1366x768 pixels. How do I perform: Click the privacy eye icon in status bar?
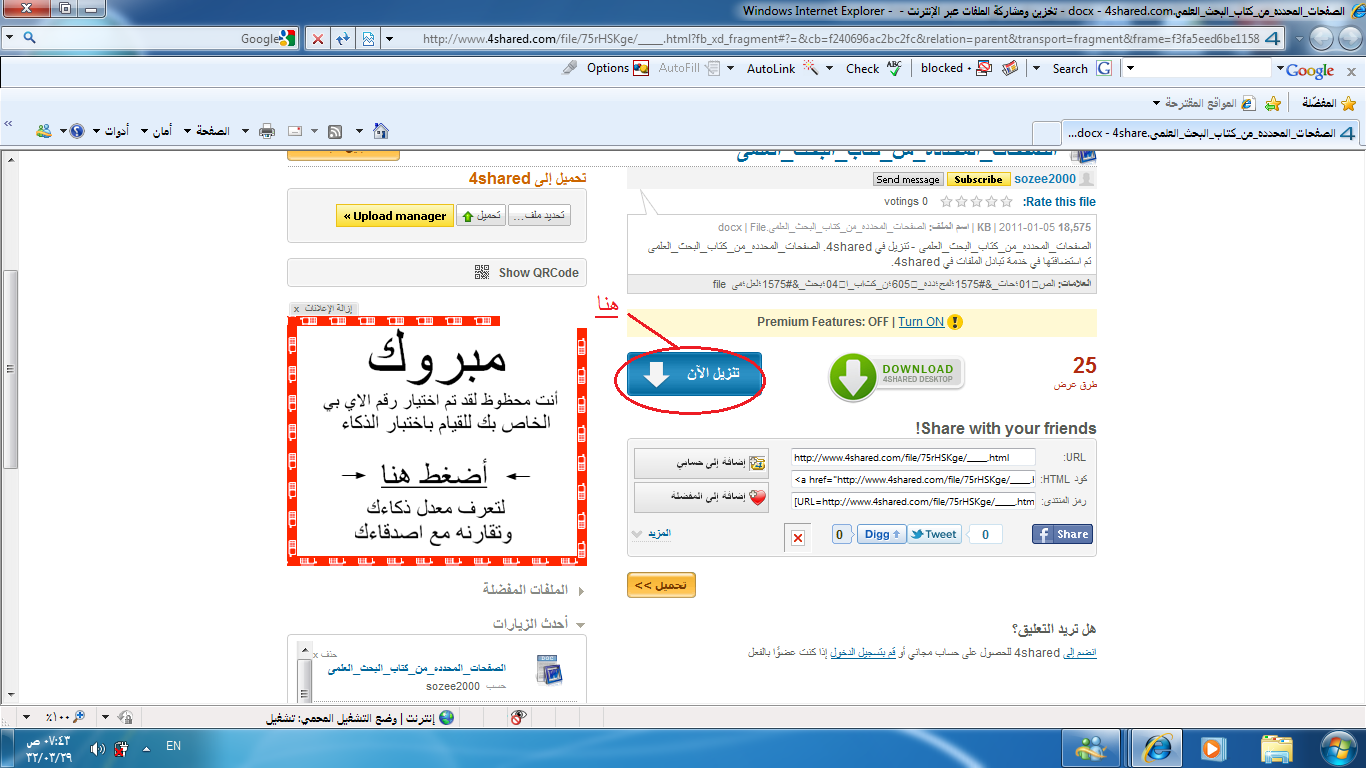tap(518, 717)
